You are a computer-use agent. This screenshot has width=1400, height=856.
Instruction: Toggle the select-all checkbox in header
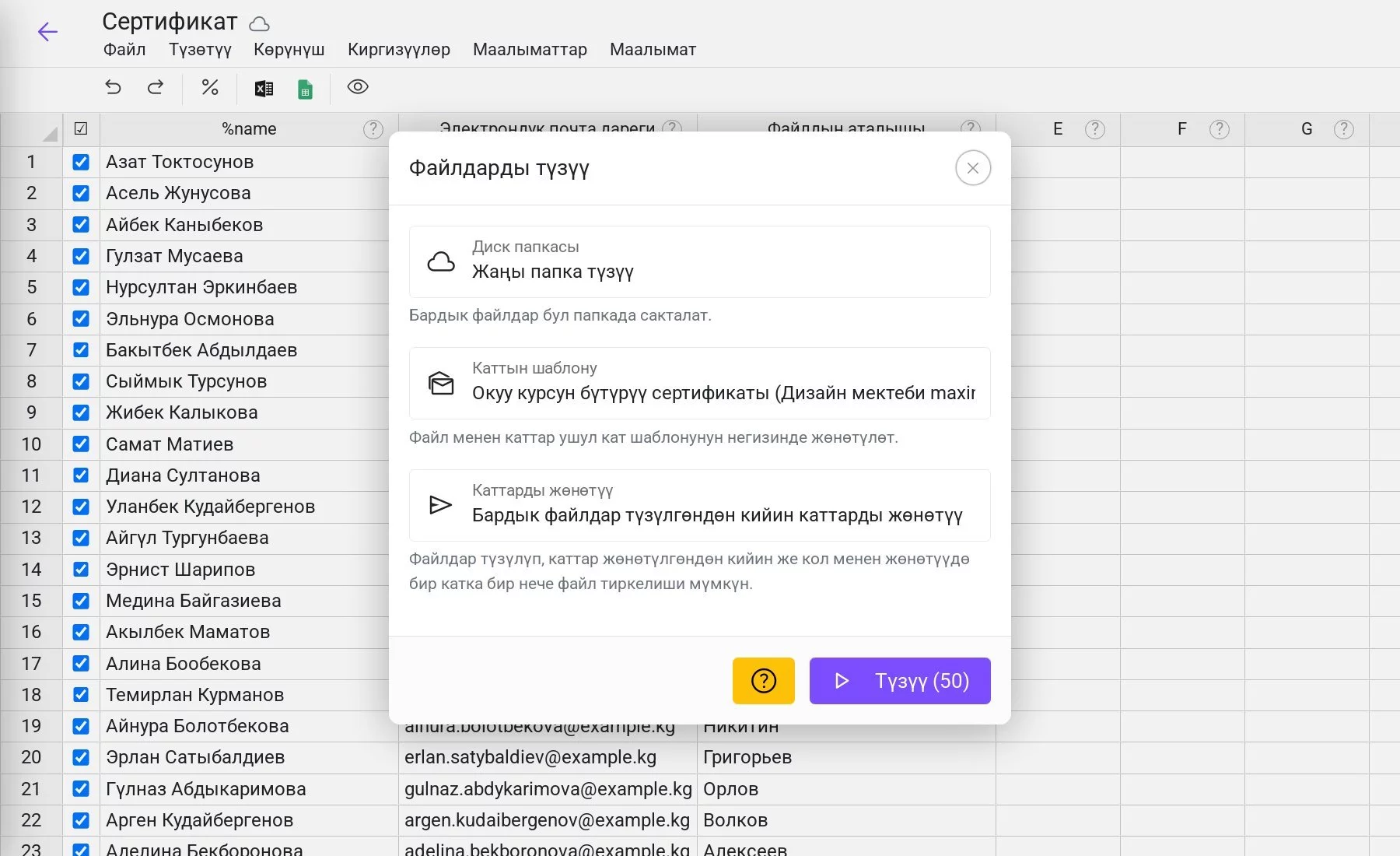click(x=81, y=129)
